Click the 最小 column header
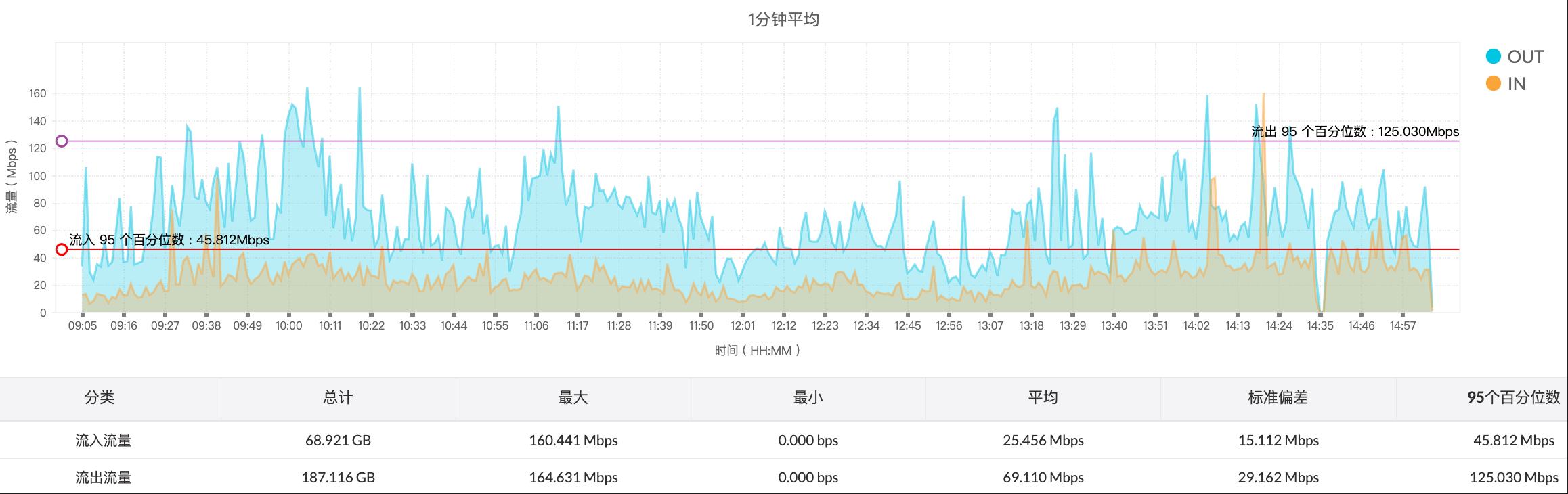 808,398
